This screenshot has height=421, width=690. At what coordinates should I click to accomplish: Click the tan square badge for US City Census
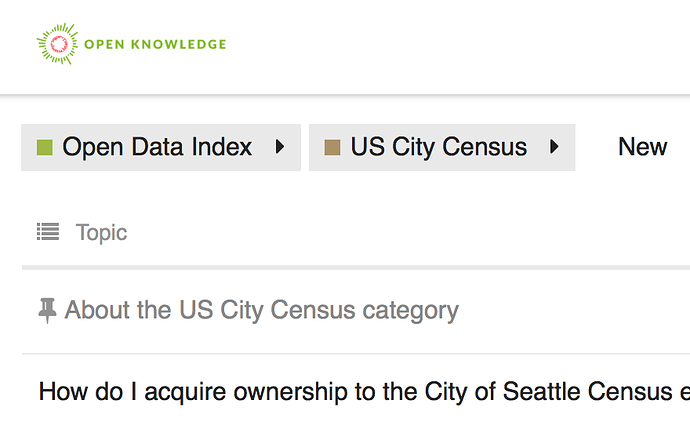pos(332,148)
